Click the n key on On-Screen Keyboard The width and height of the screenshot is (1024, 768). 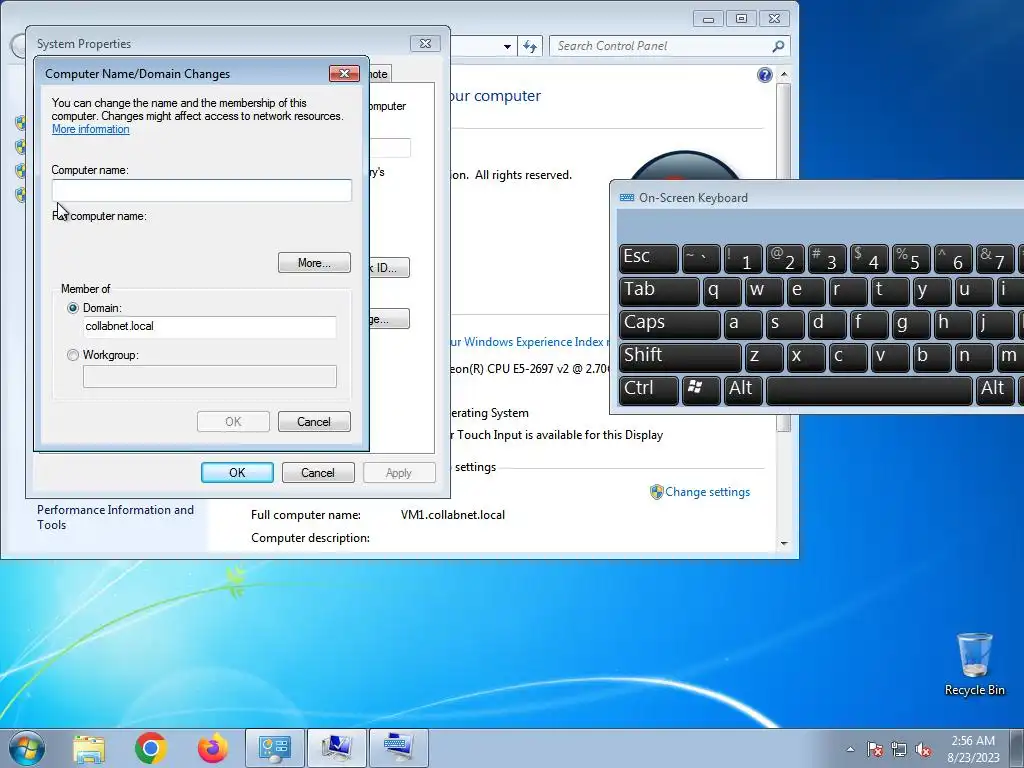(x=973, y=357)
